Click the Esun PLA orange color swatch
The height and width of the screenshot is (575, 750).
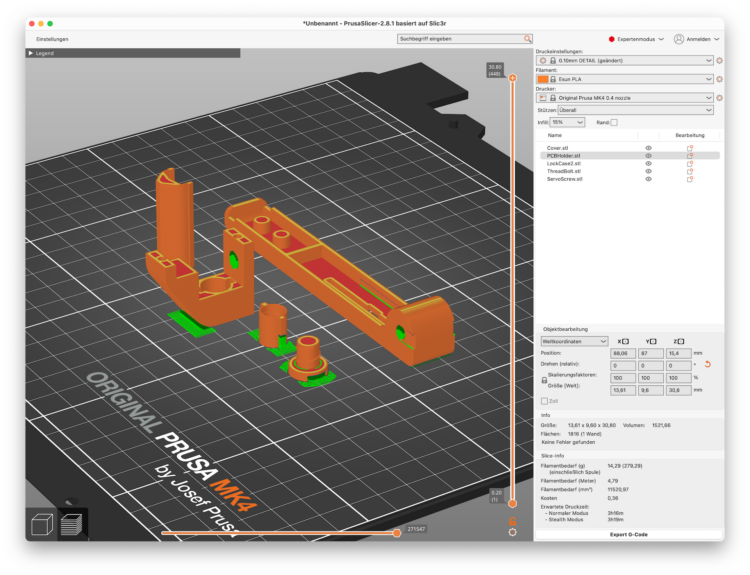click(543, 79)
